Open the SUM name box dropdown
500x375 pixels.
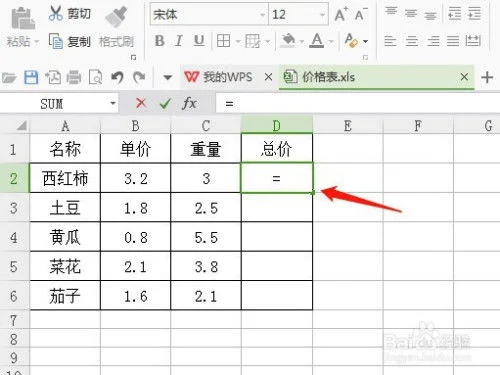pyautogui.click(x=113, y=103)
